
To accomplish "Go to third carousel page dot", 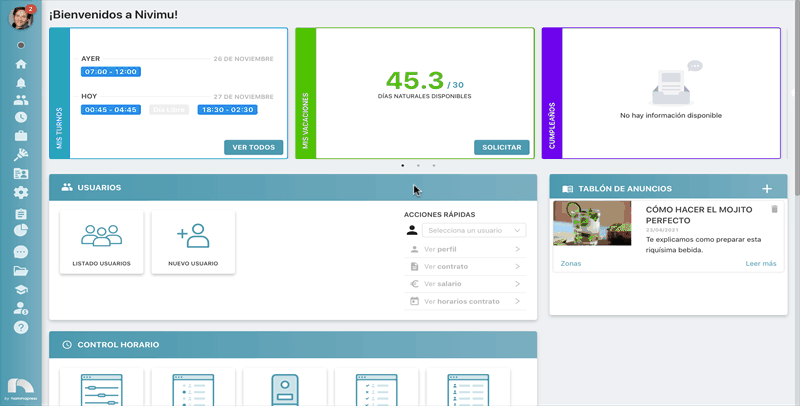I will [434, 166].
